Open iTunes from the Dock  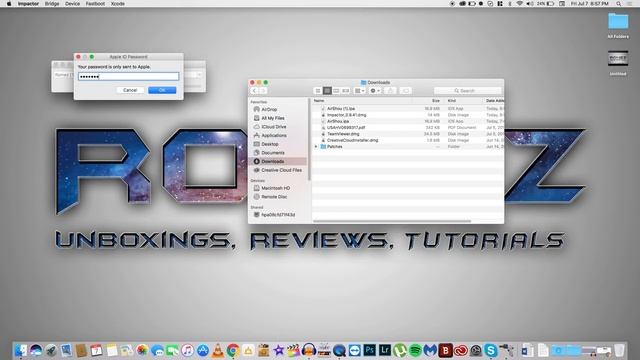187,350
